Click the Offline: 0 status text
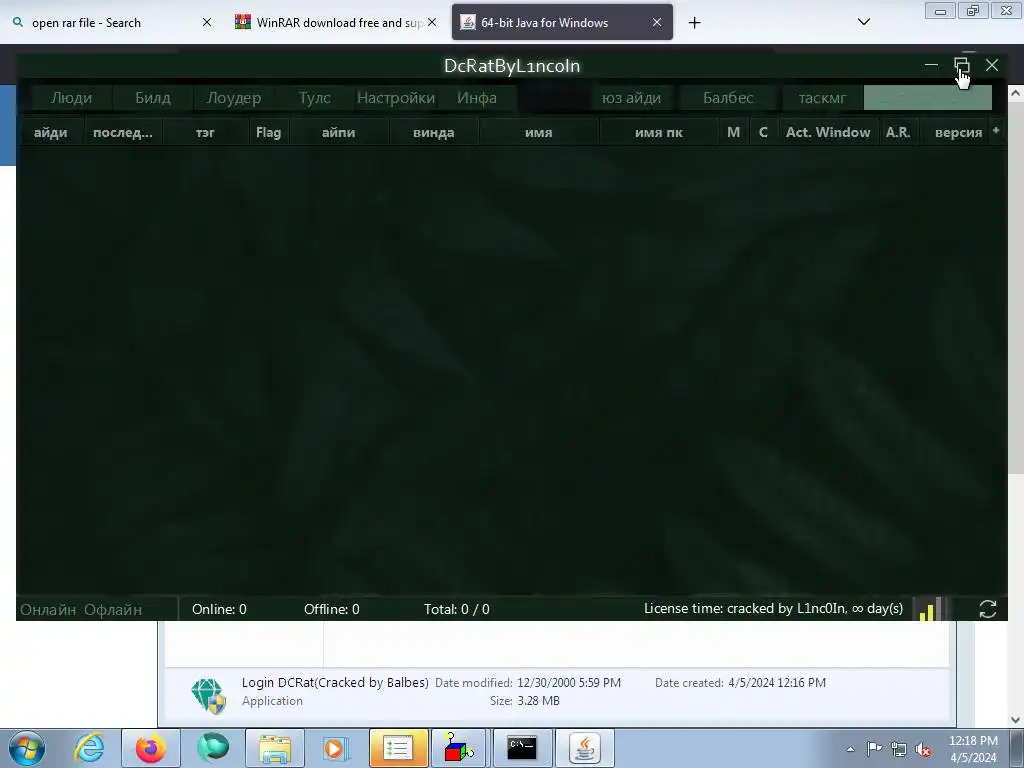This screenshot has width=1024, height=768. [x=332, y=609]
